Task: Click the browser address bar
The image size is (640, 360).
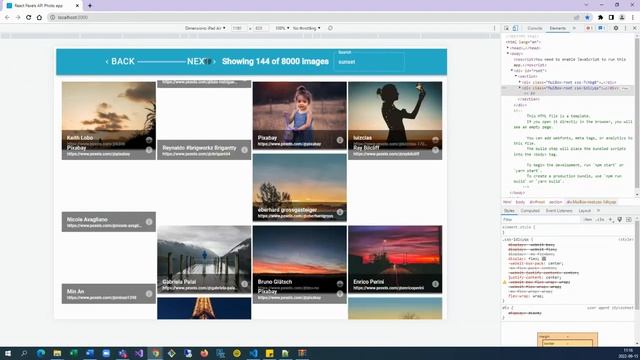Action: [x=310, y=18]
